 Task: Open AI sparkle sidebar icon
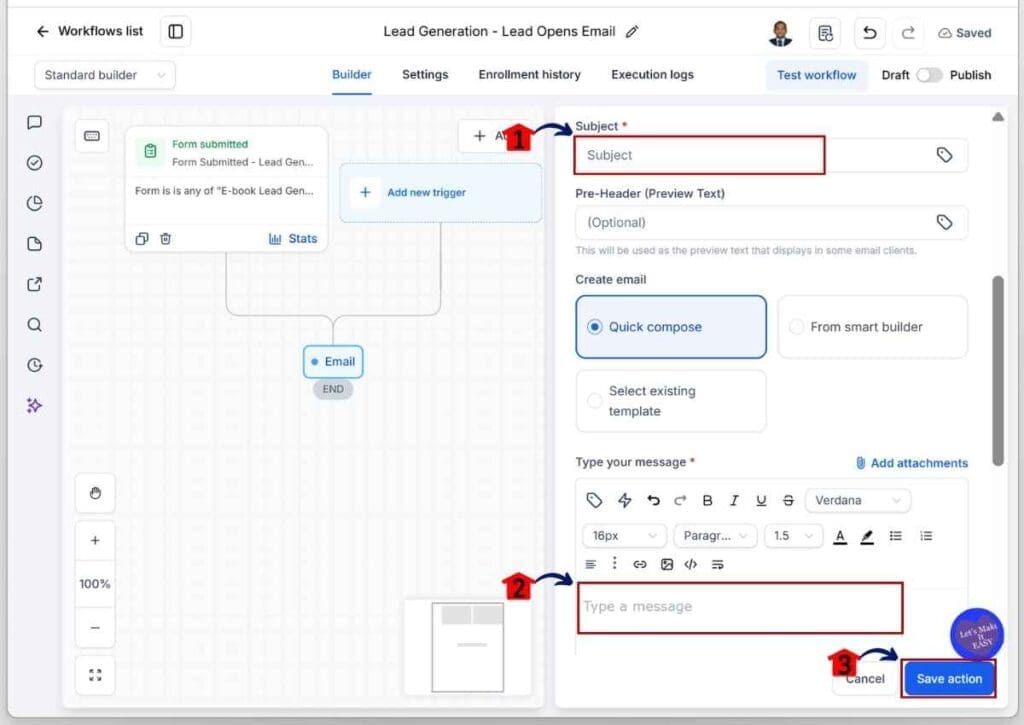click(x=35, y=406)
